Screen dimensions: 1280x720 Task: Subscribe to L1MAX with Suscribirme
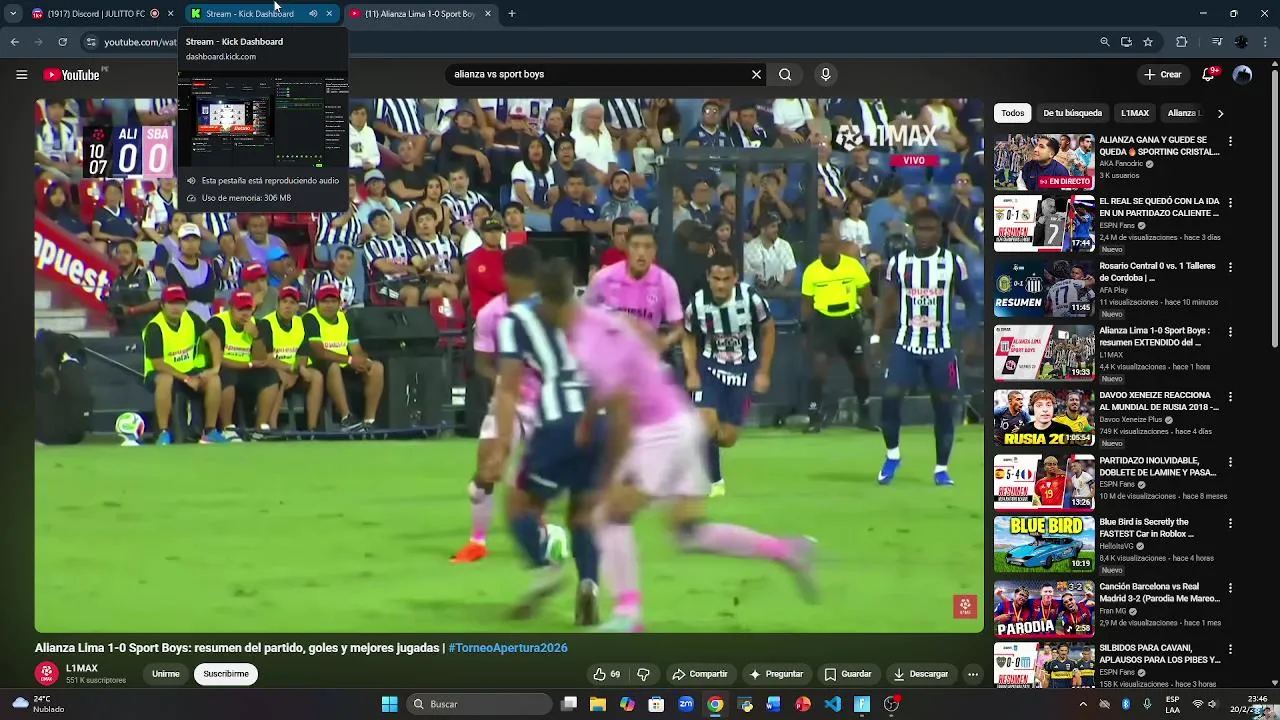point(226,674)
